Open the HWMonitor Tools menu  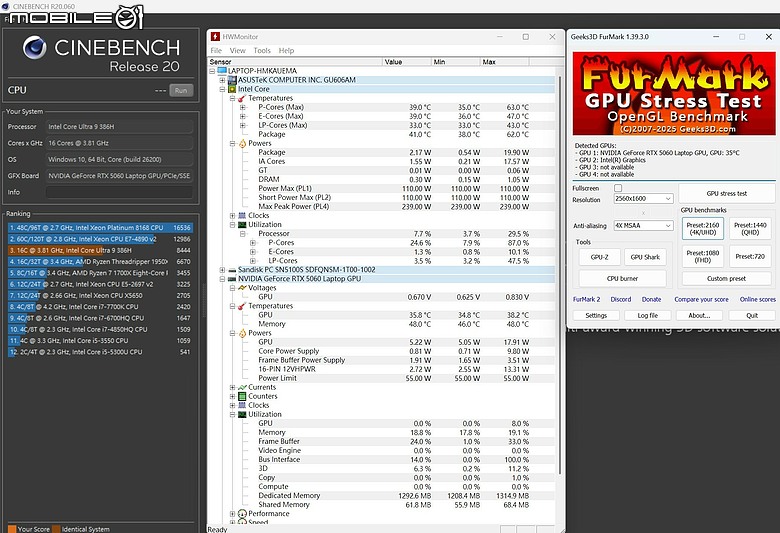[x=262, y=50]
